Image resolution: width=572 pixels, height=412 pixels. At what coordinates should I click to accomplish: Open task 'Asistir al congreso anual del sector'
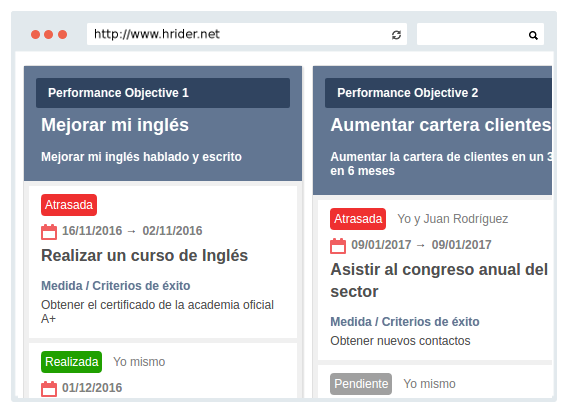pos(439,280)
